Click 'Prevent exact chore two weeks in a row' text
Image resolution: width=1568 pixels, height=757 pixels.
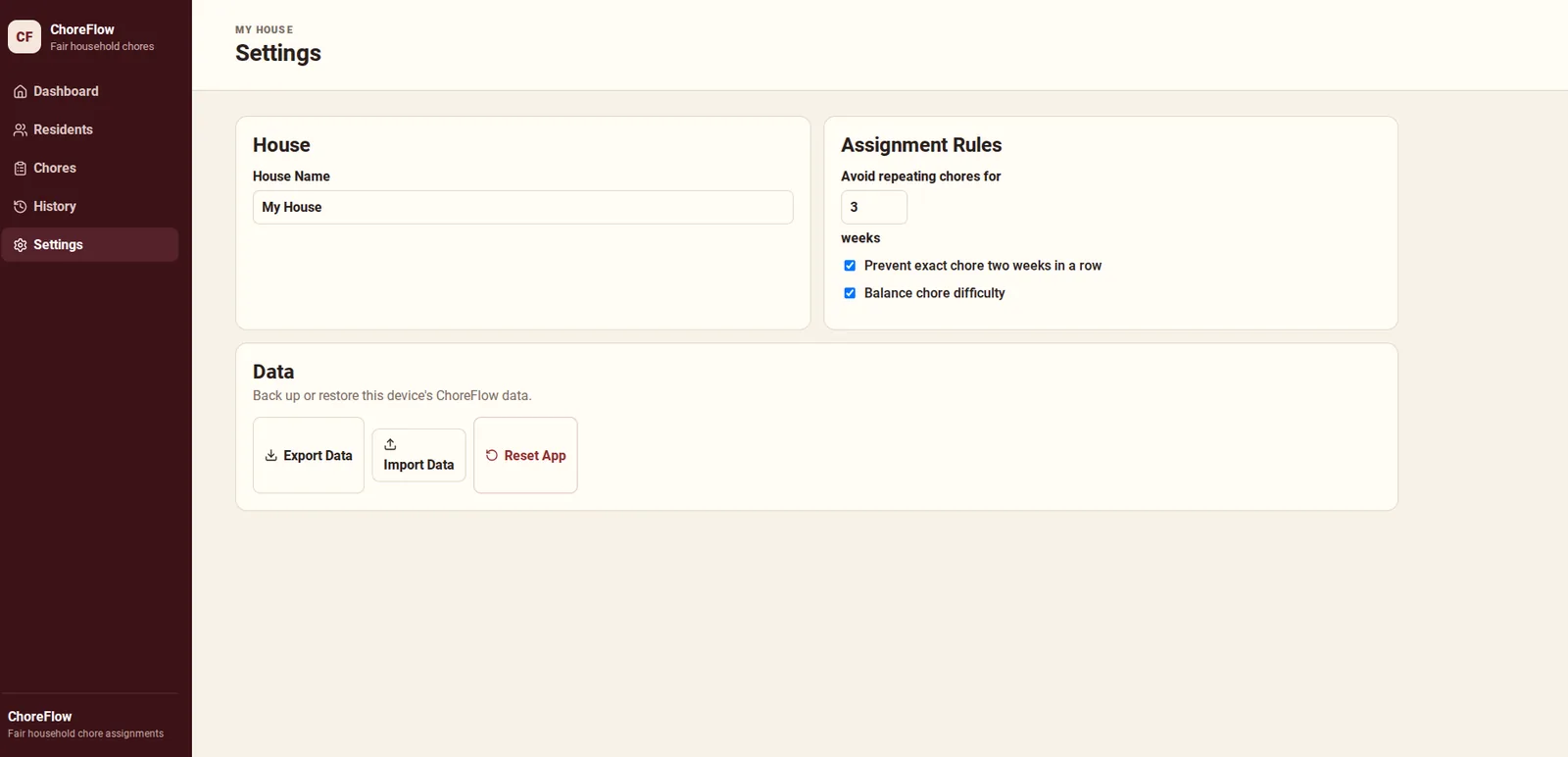983,266
